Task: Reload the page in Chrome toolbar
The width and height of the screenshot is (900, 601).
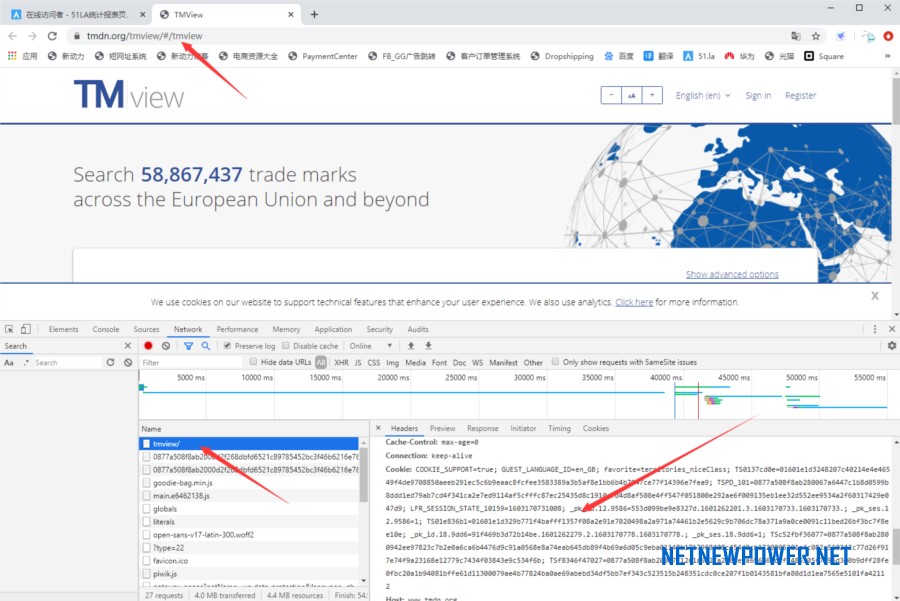Action: (x=52, y=36)
